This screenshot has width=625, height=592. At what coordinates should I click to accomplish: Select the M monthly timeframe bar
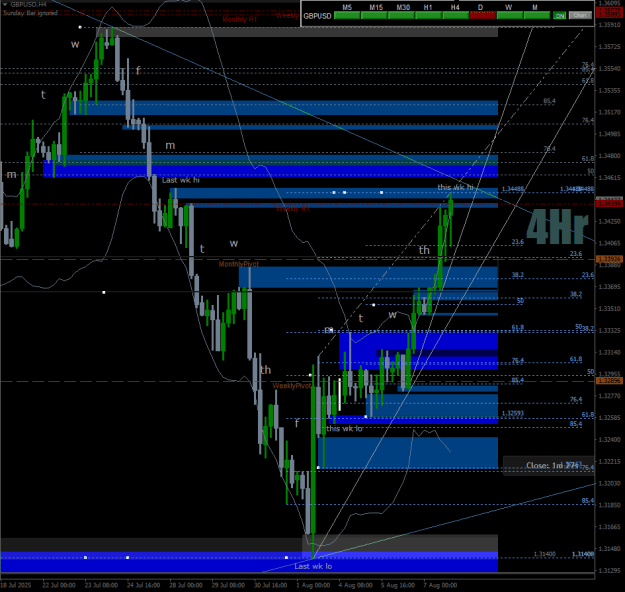click(537, 16)
